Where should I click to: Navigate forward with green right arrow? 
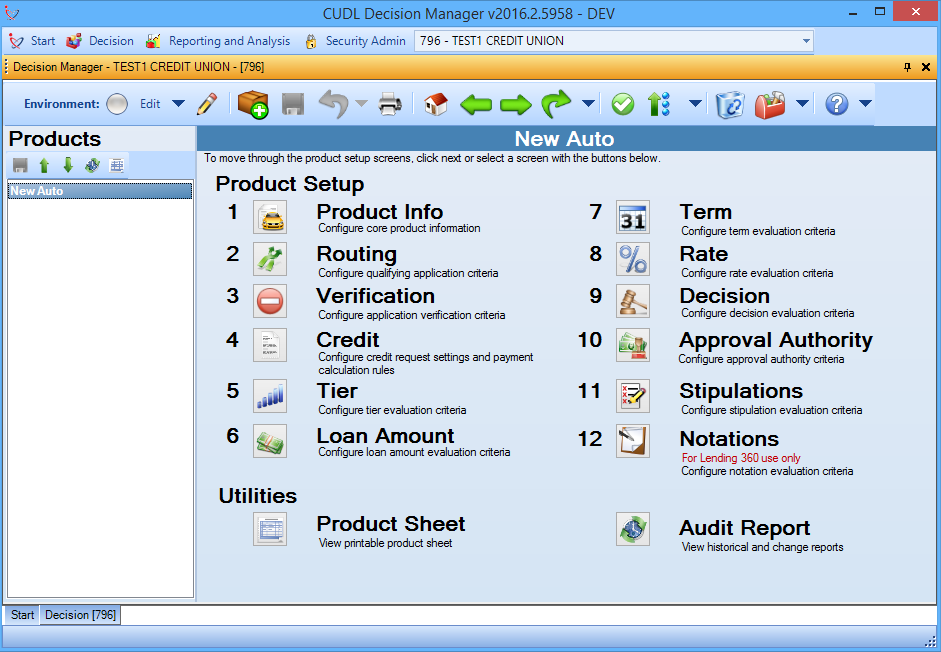[516, 104]
